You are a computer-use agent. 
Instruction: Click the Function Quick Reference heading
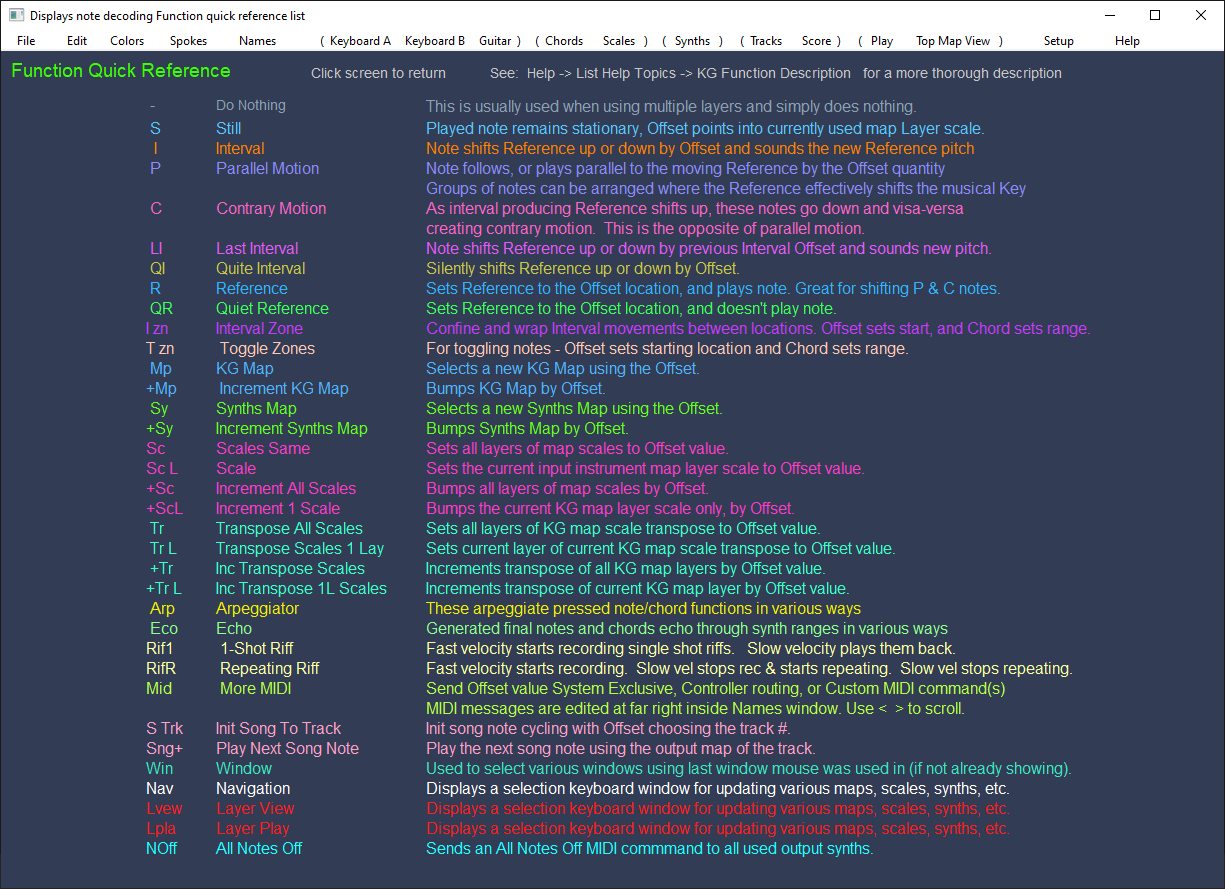point(121,71)
